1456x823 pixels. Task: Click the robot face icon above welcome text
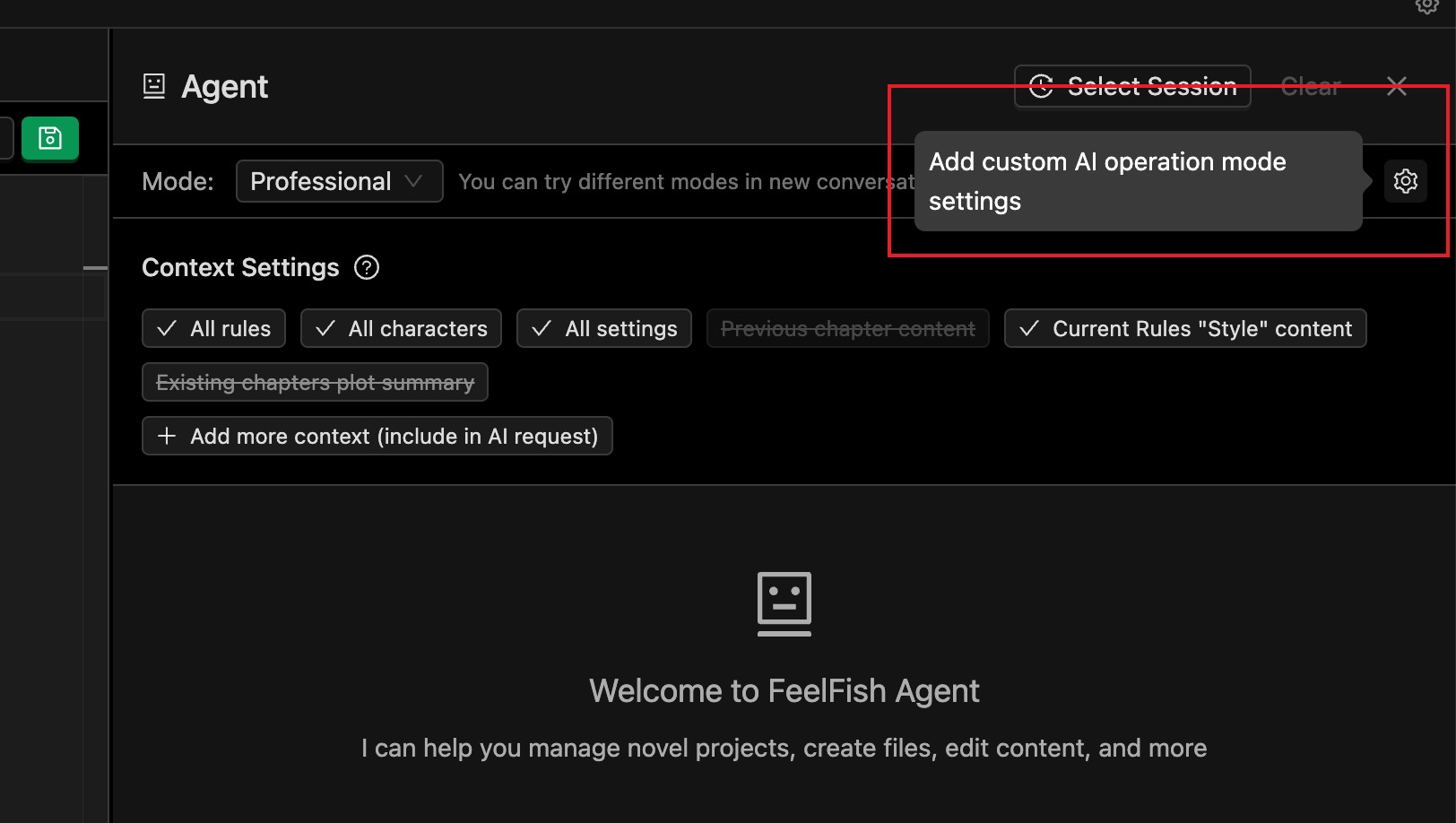click(x=784, y=603)
